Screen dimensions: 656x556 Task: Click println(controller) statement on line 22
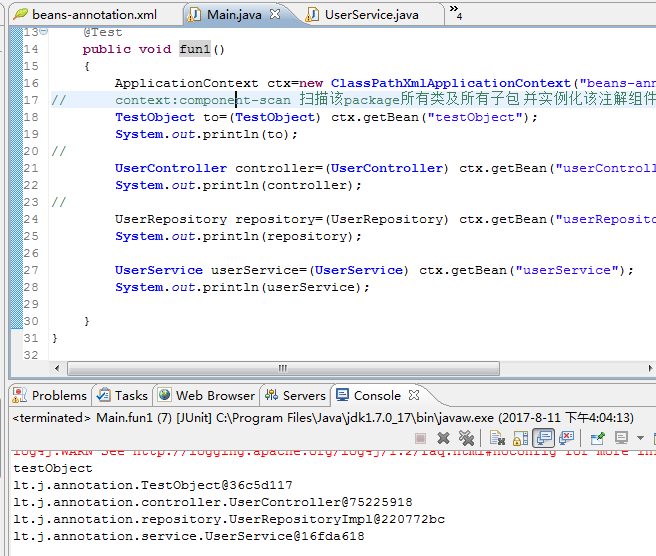click(x=238, y=185)
